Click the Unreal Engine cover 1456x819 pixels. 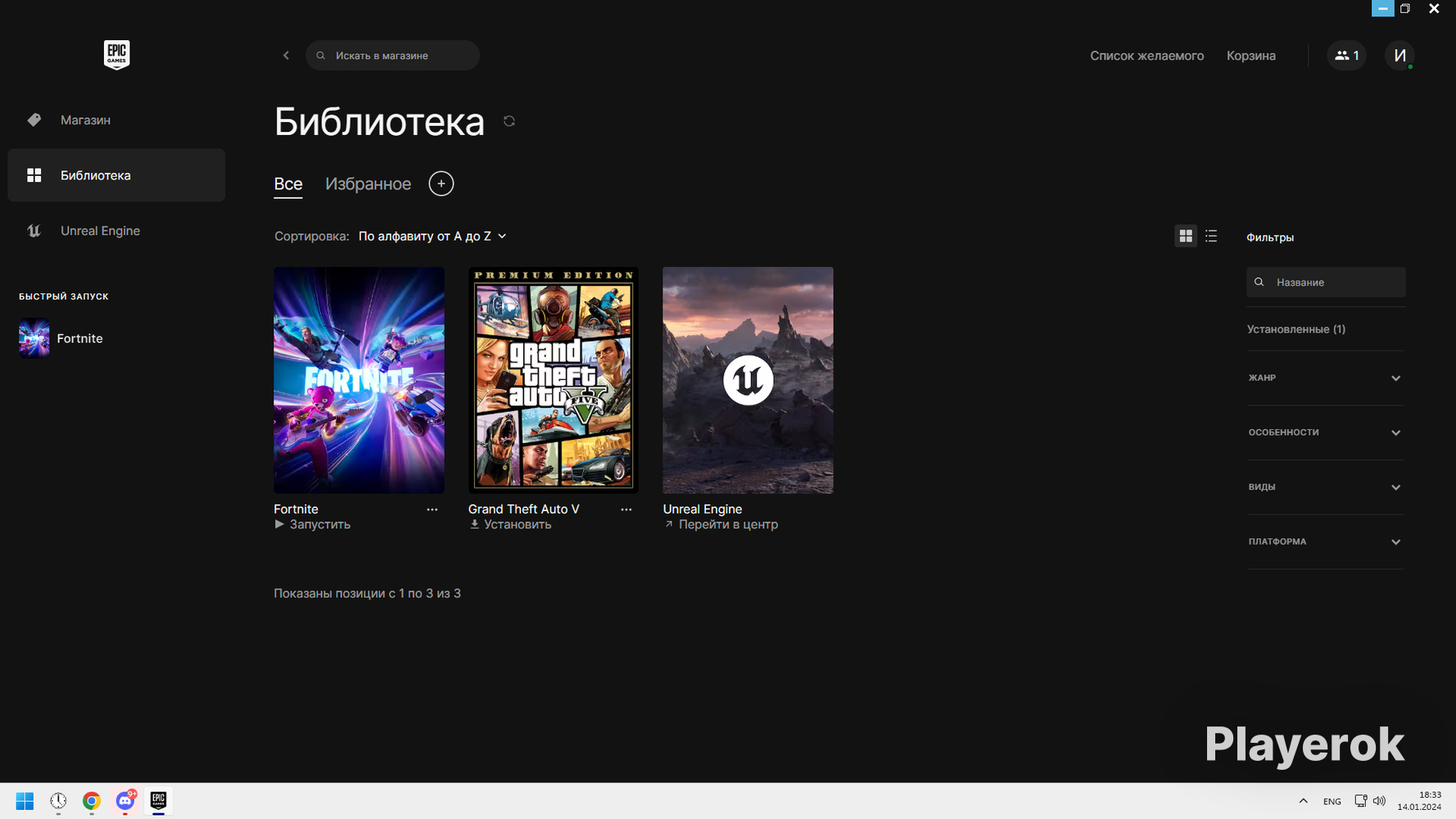click(748, 380)
